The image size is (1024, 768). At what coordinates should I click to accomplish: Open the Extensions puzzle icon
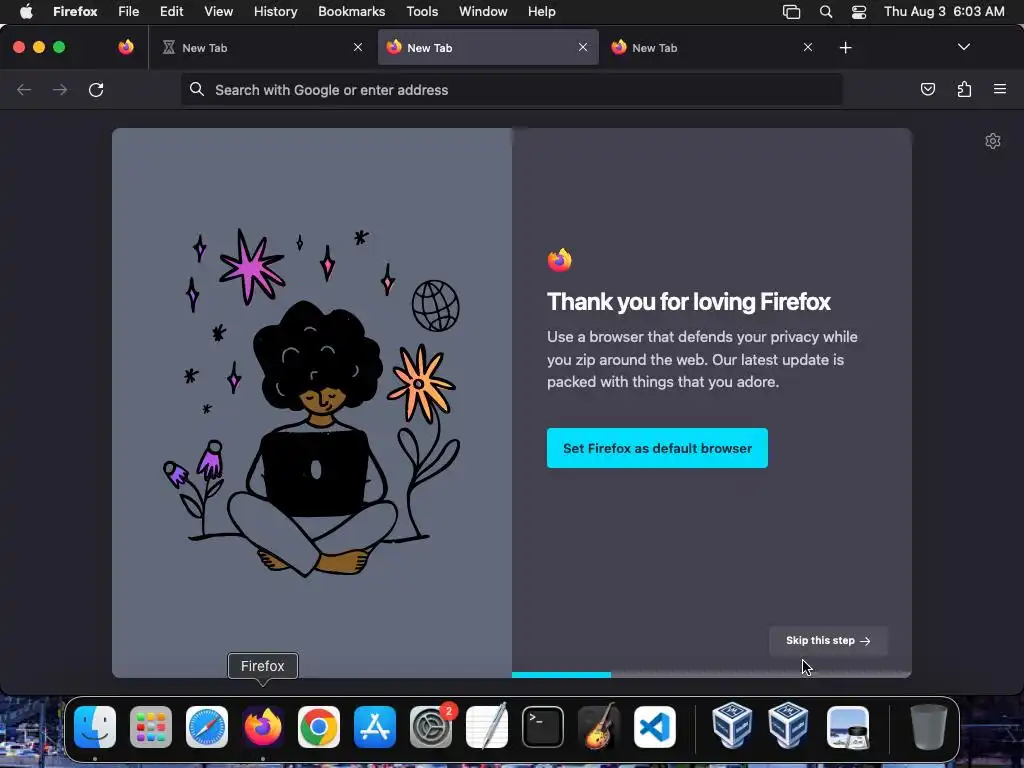click(964, 89)
